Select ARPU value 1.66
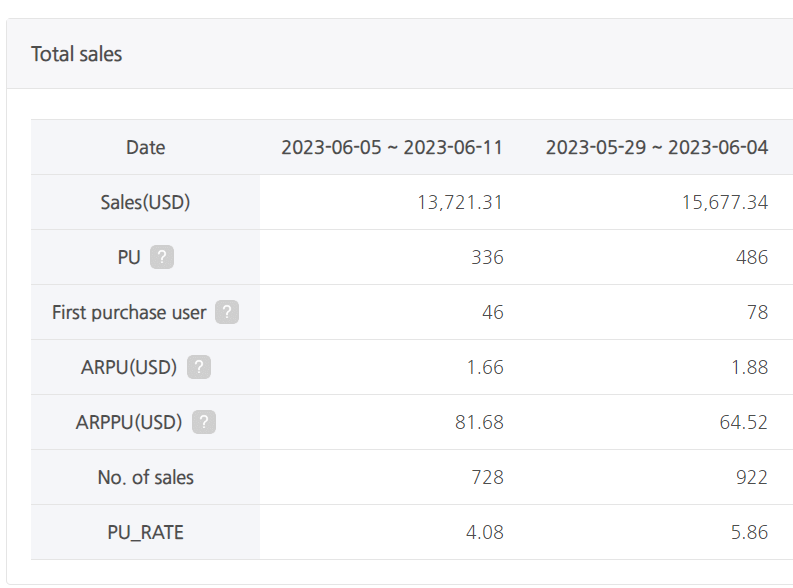This screenshot has height=588, width=793. coord(485,368)
